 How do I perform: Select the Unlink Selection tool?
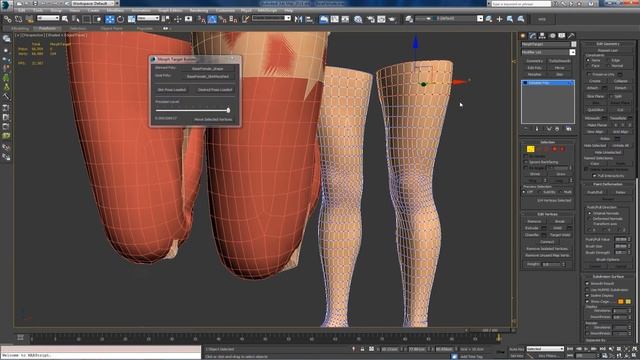tap(18, 19)
